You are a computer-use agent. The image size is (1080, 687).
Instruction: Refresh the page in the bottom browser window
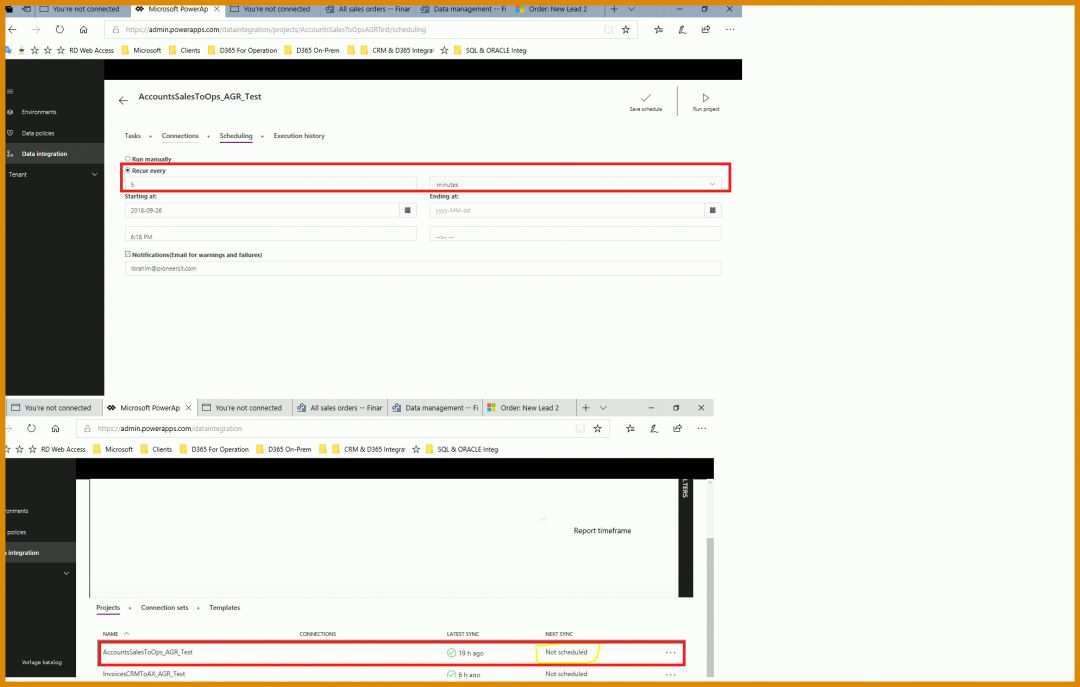coord(32,429)
